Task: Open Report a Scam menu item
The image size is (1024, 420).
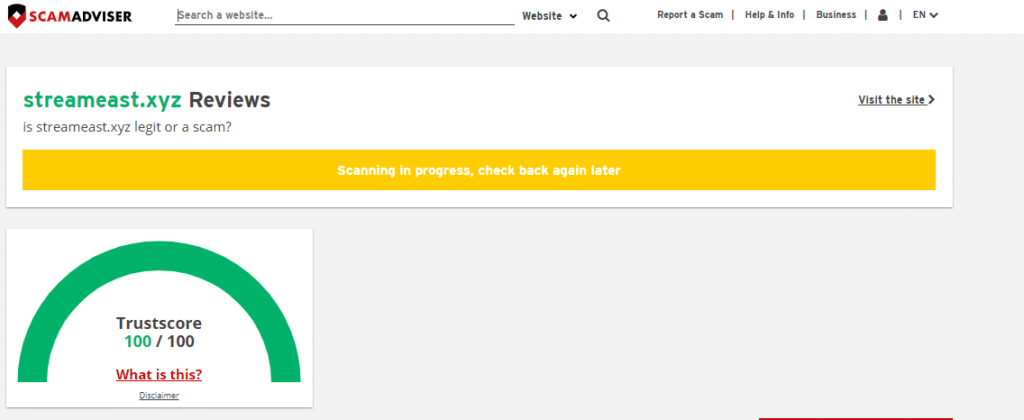Action: [690, 15]
